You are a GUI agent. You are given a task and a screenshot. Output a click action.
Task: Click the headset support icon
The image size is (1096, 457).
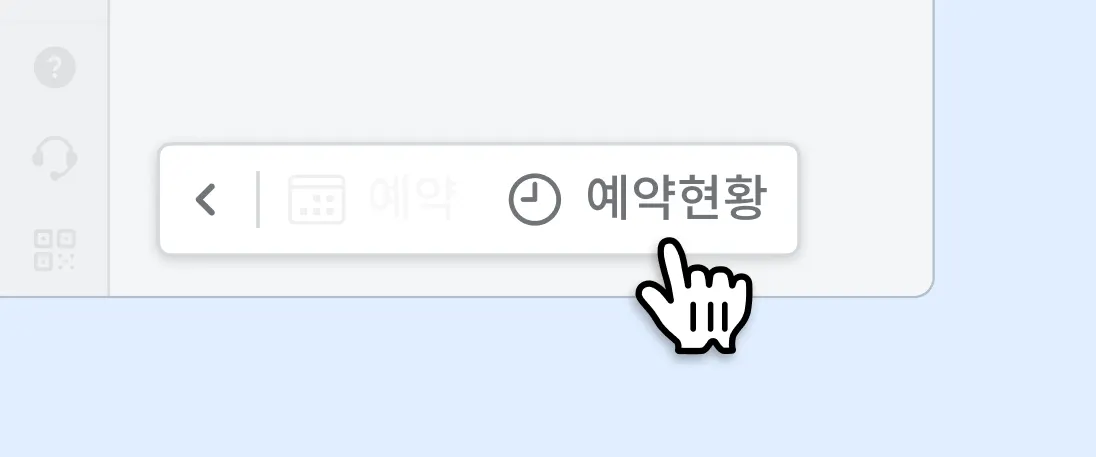(x=55, y=157)
